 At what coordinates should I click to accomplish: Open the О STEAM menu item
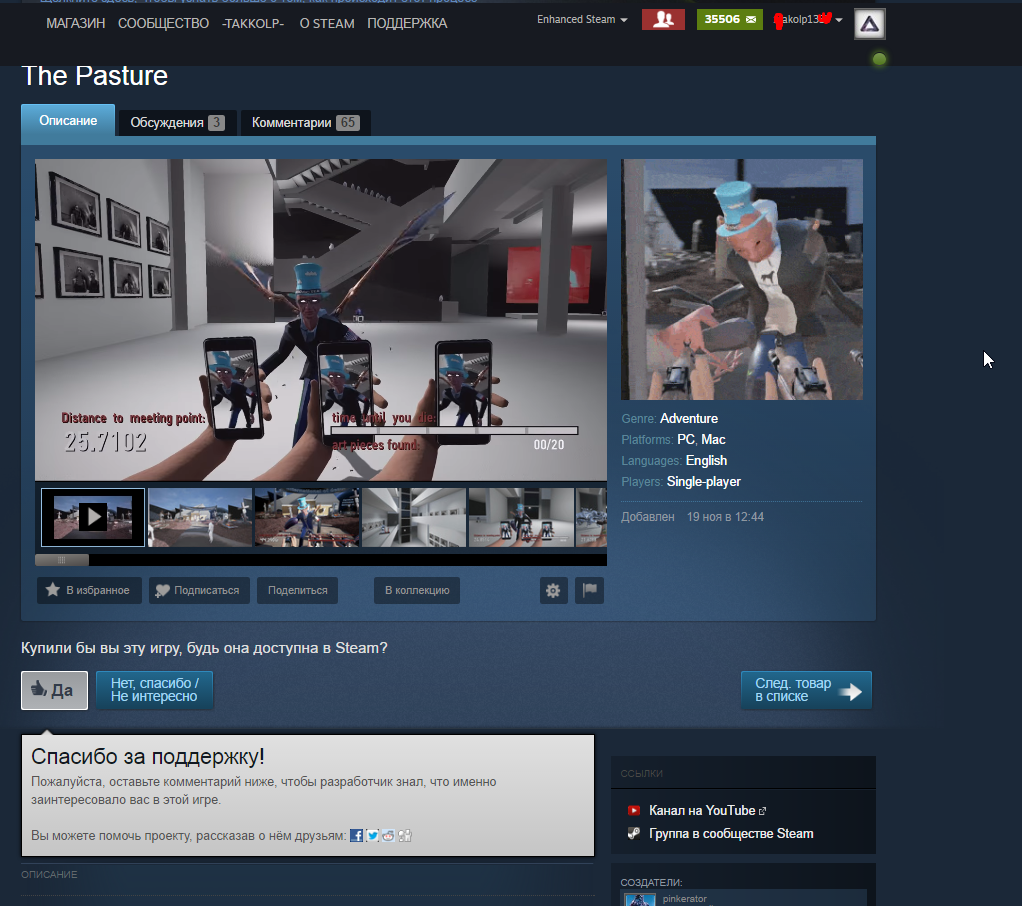click(x=327, y=23)
